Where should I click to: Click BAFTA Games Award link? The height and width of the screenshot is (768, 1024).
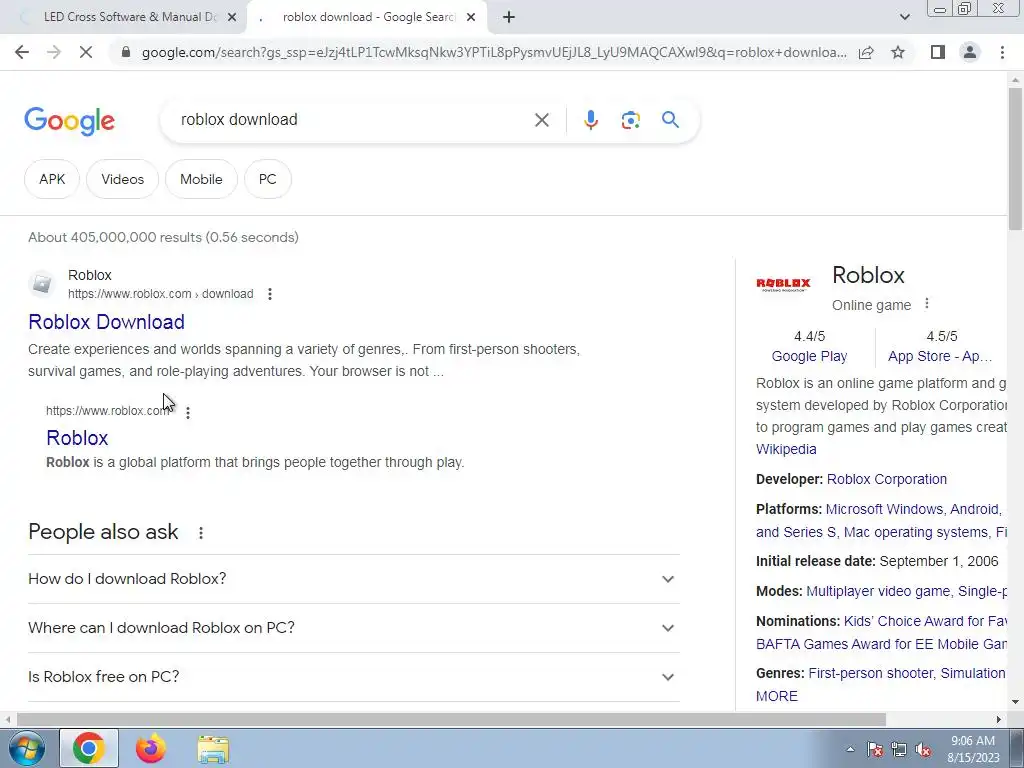(881, 644)
